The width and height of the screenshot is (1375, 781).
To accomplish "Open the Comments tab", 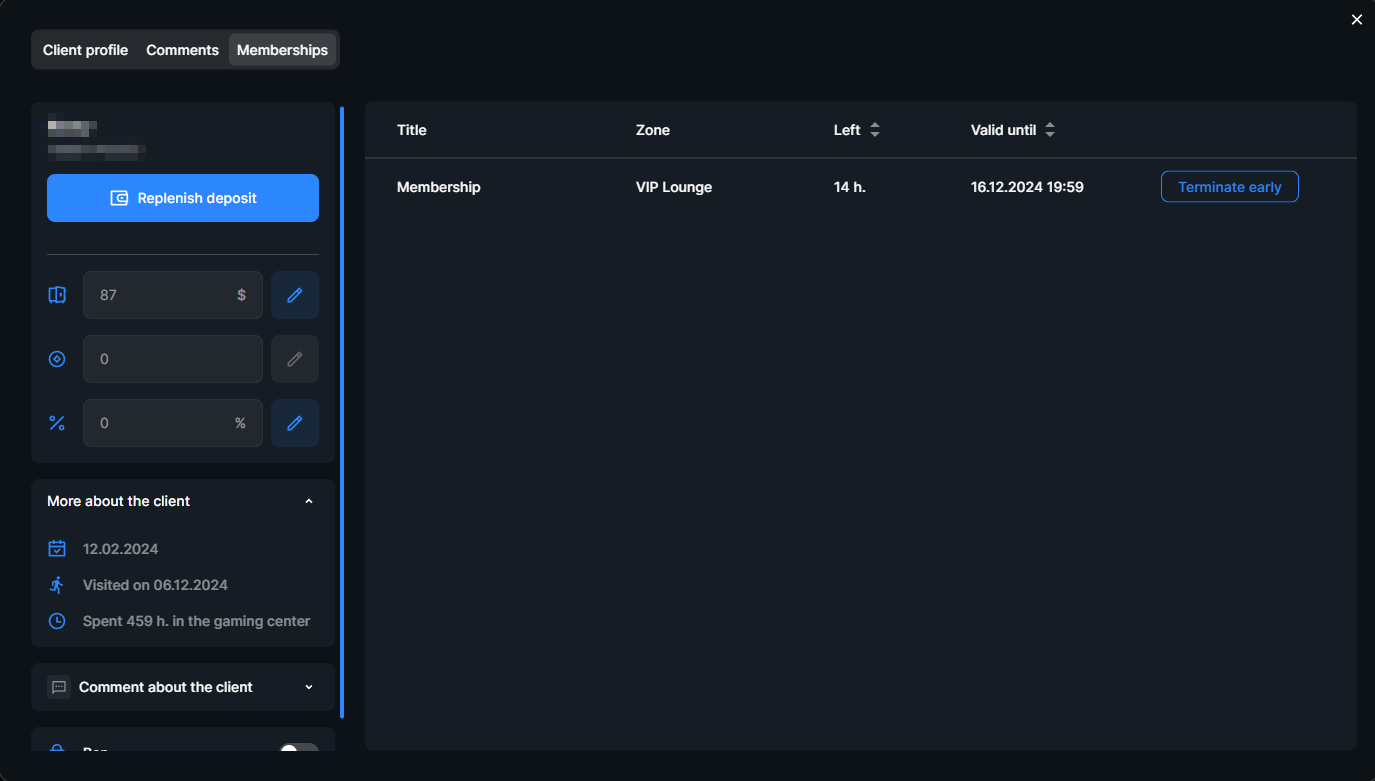I will [x=182, y=50].
